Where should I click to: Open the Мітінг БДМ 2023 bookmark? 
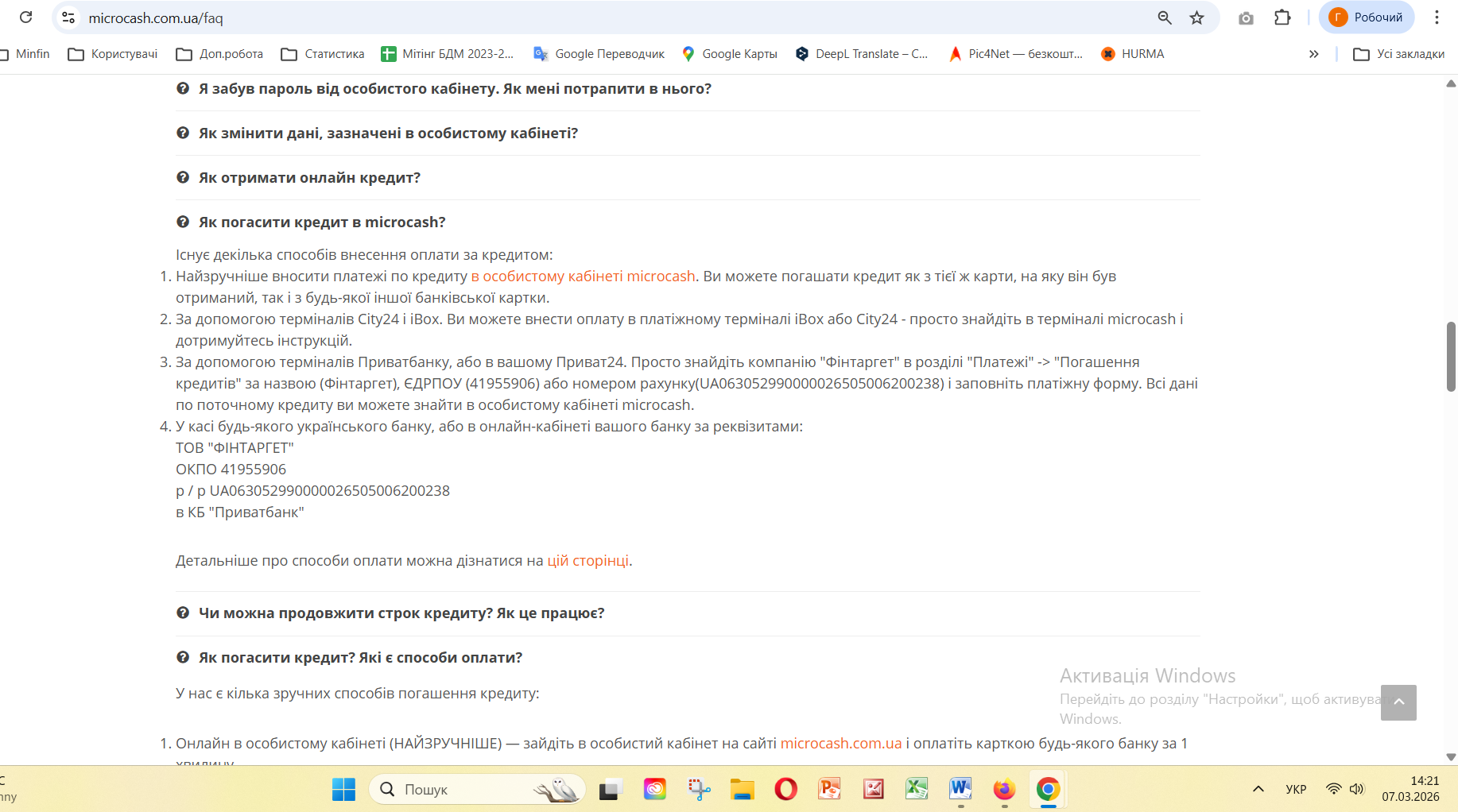[448, 54]
